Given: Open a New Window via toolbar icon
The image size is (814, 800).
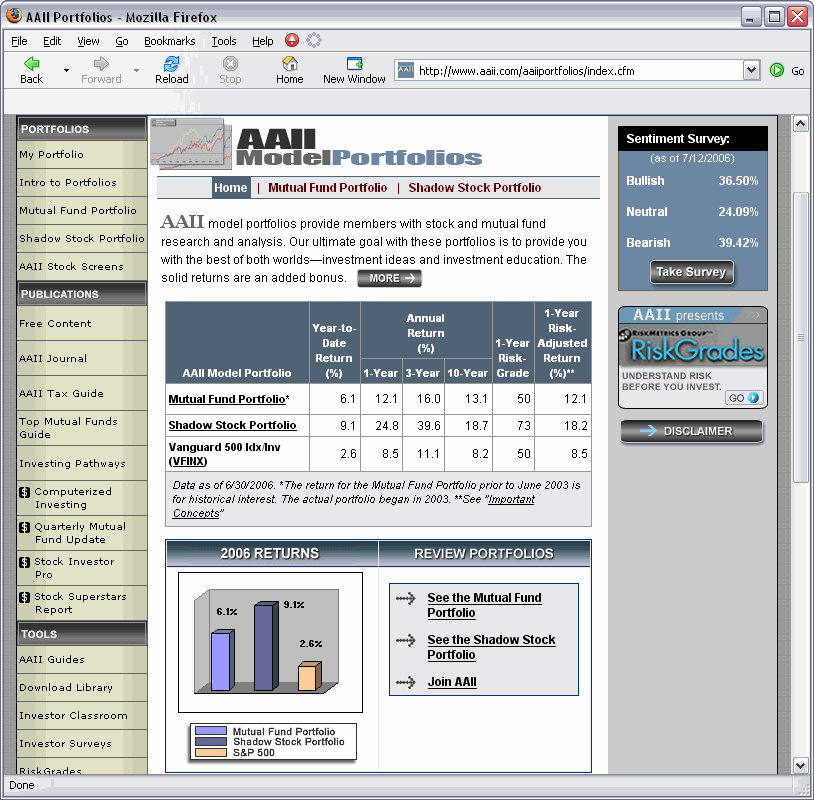Looking at the screenshot, I should (x=353, y=64).
